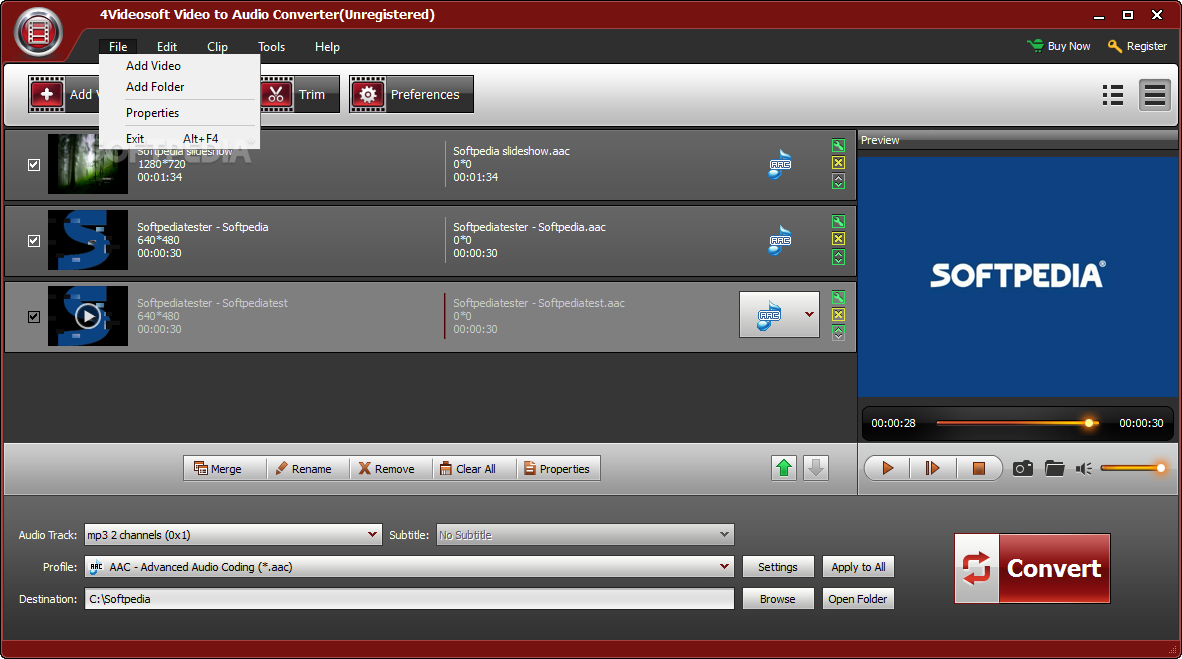Image resolution: width=1182 pixels, height=659 pixels.
Task: Choose Exit in File menu
Action: coord(179,139)
